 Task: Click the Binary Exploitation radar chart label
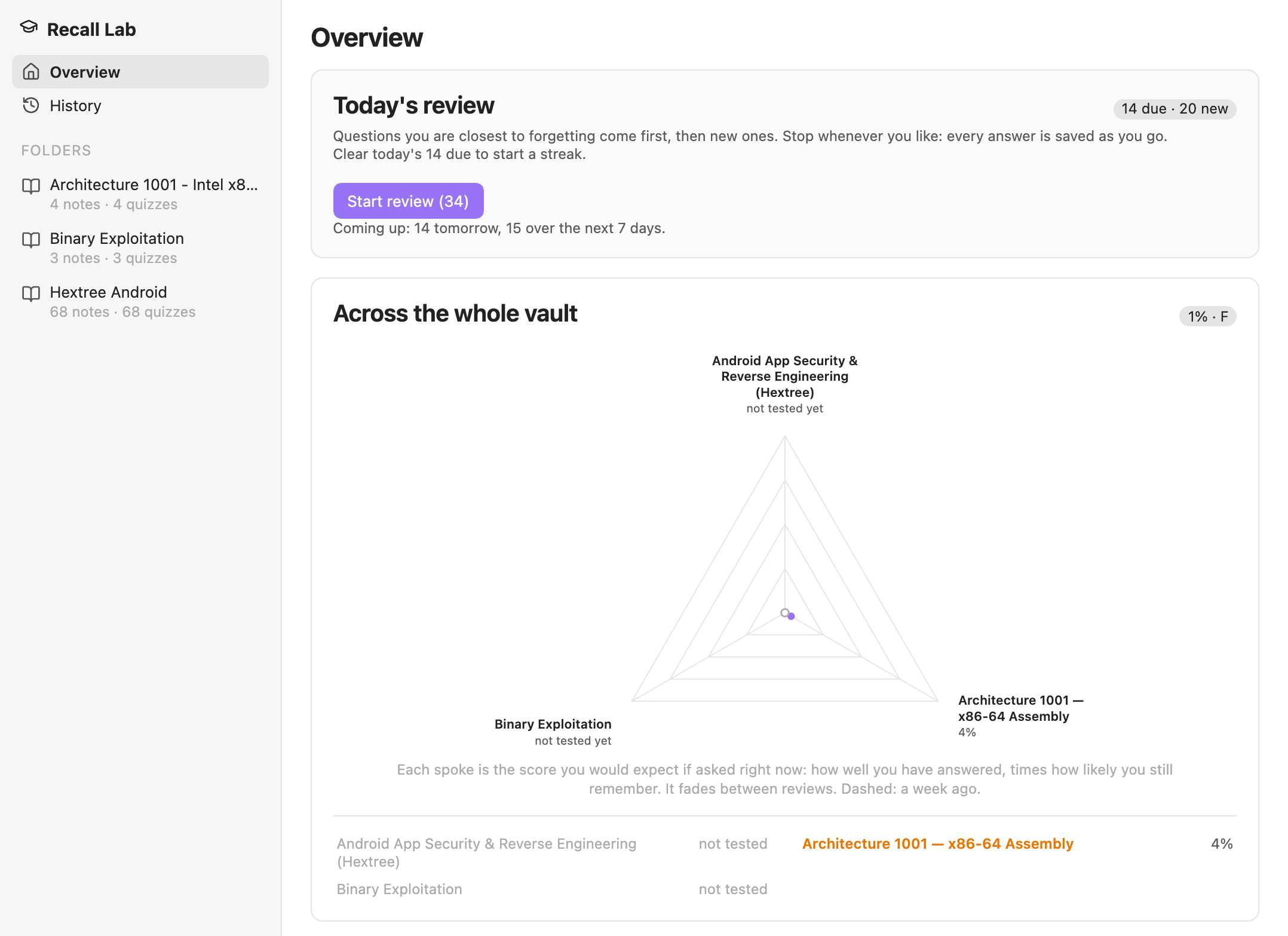553,732
